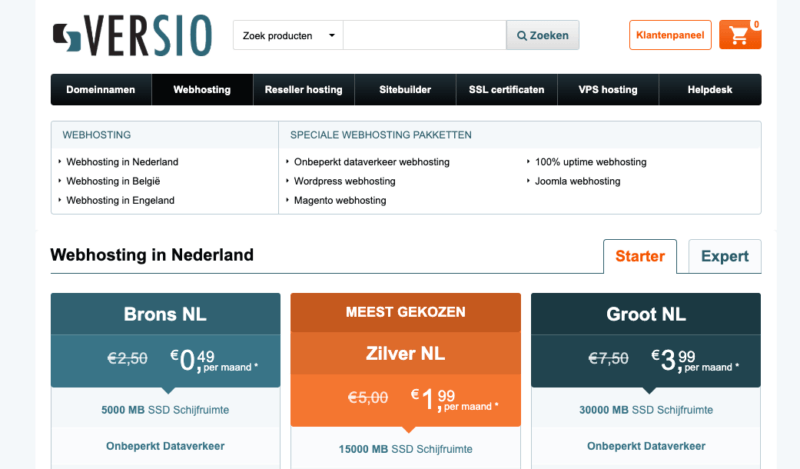
Task: Open the Wordpress webhosting link
Action: pyautogui.click(x=344, y=181)
